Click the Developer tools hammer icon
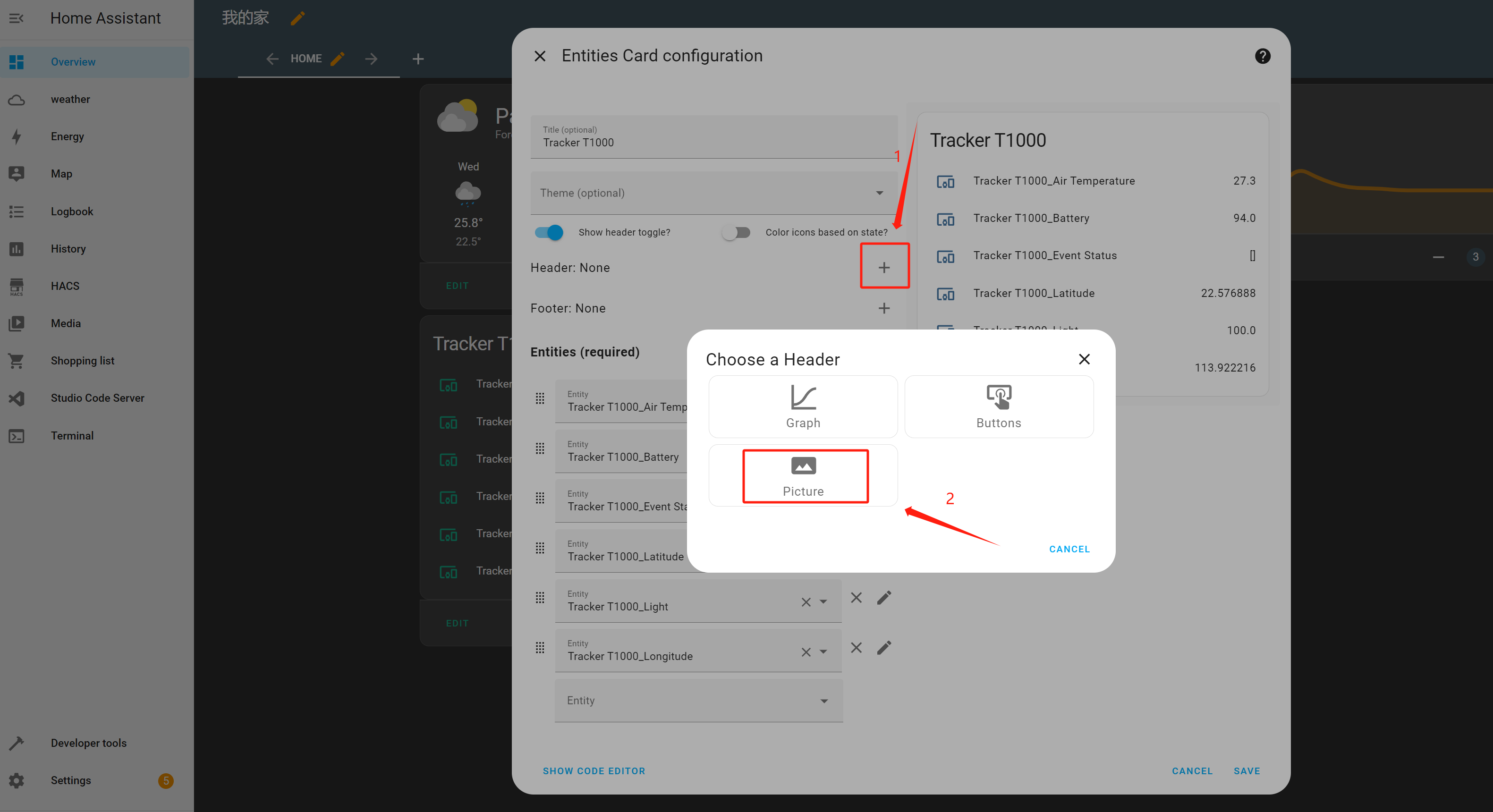 [x=17, y=743]
